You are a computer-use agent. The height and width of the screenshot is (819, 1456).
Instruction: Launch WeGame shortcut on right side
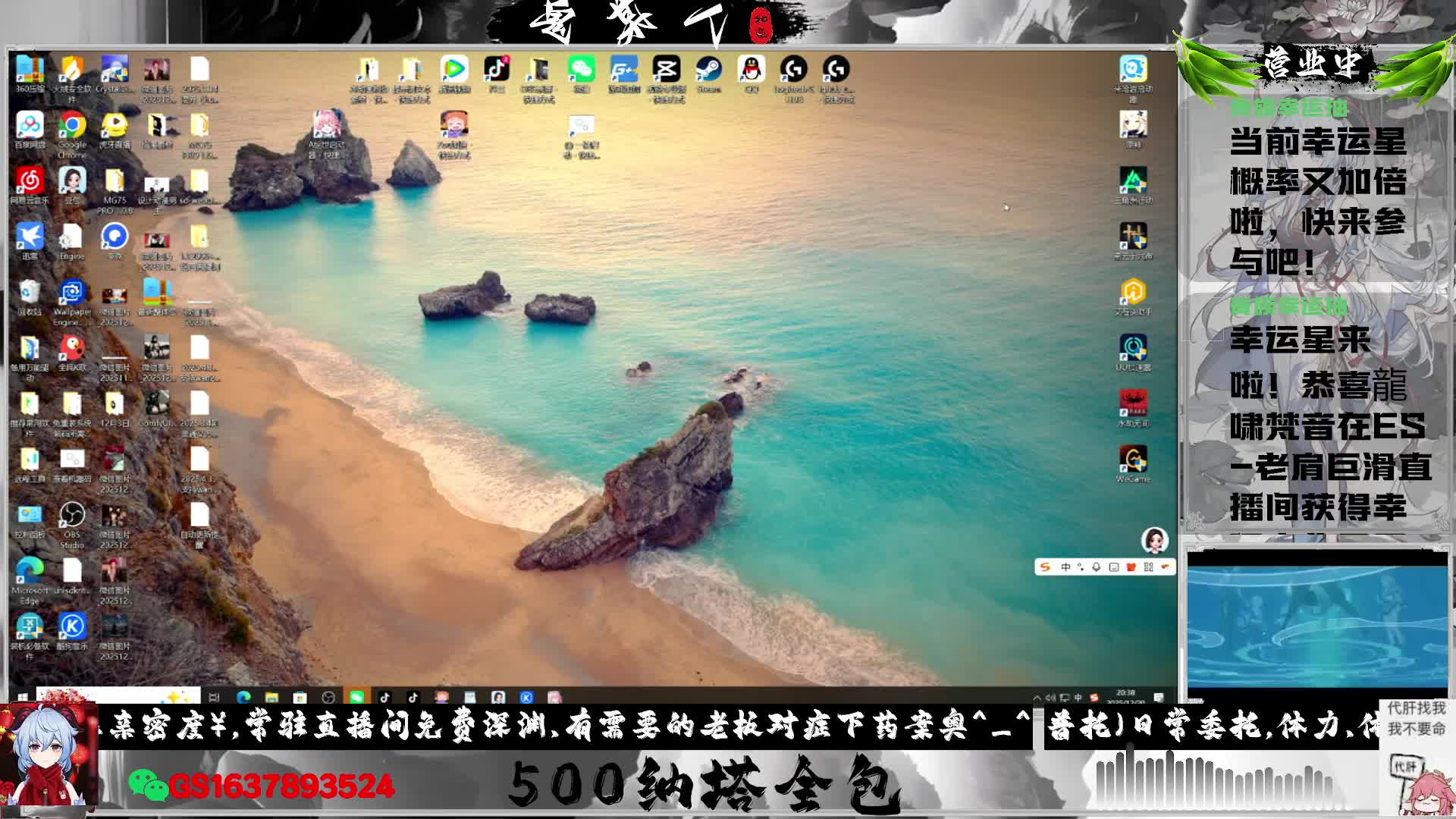tap(1133, 460)
